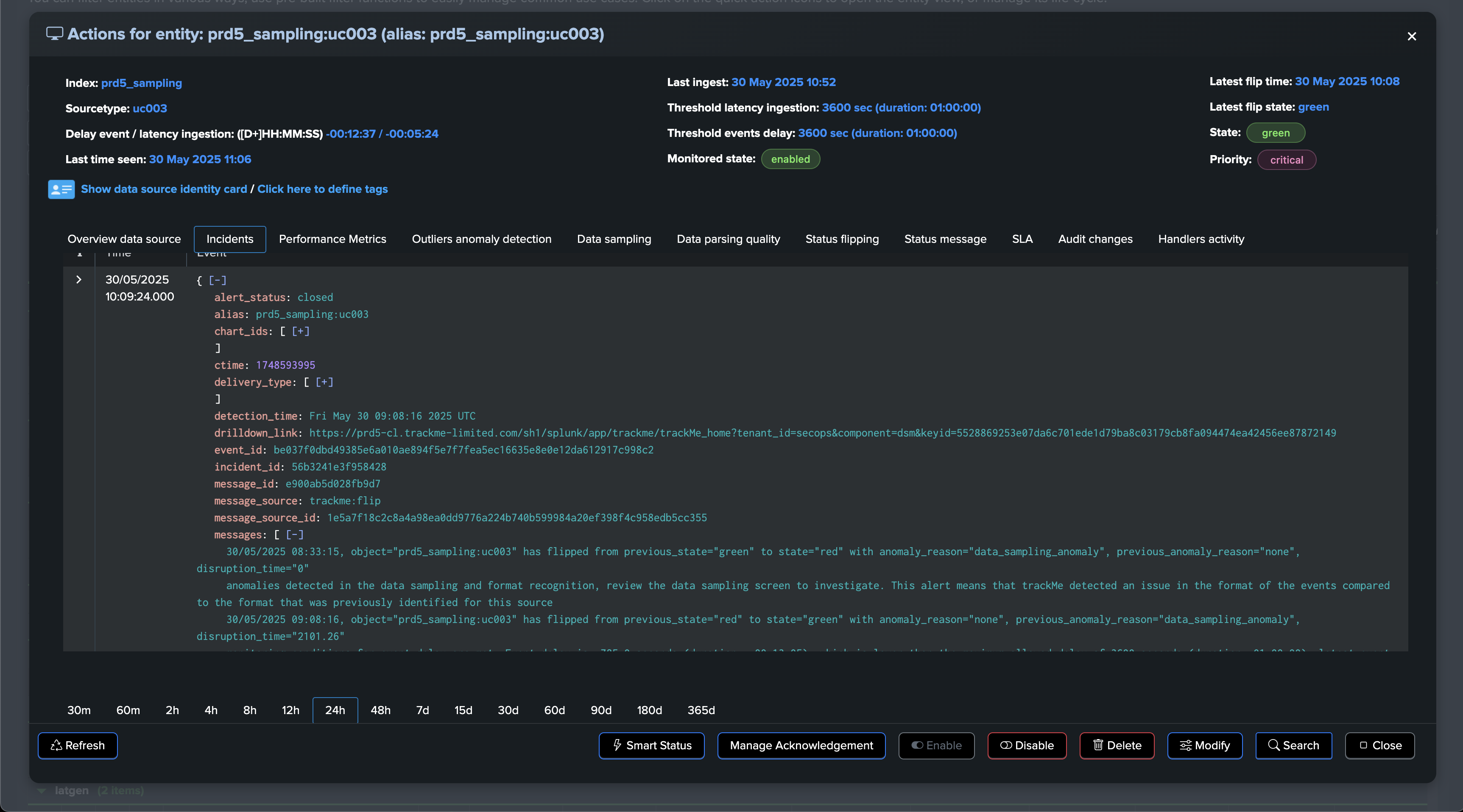Click the Modify button

pos(1205,745)
